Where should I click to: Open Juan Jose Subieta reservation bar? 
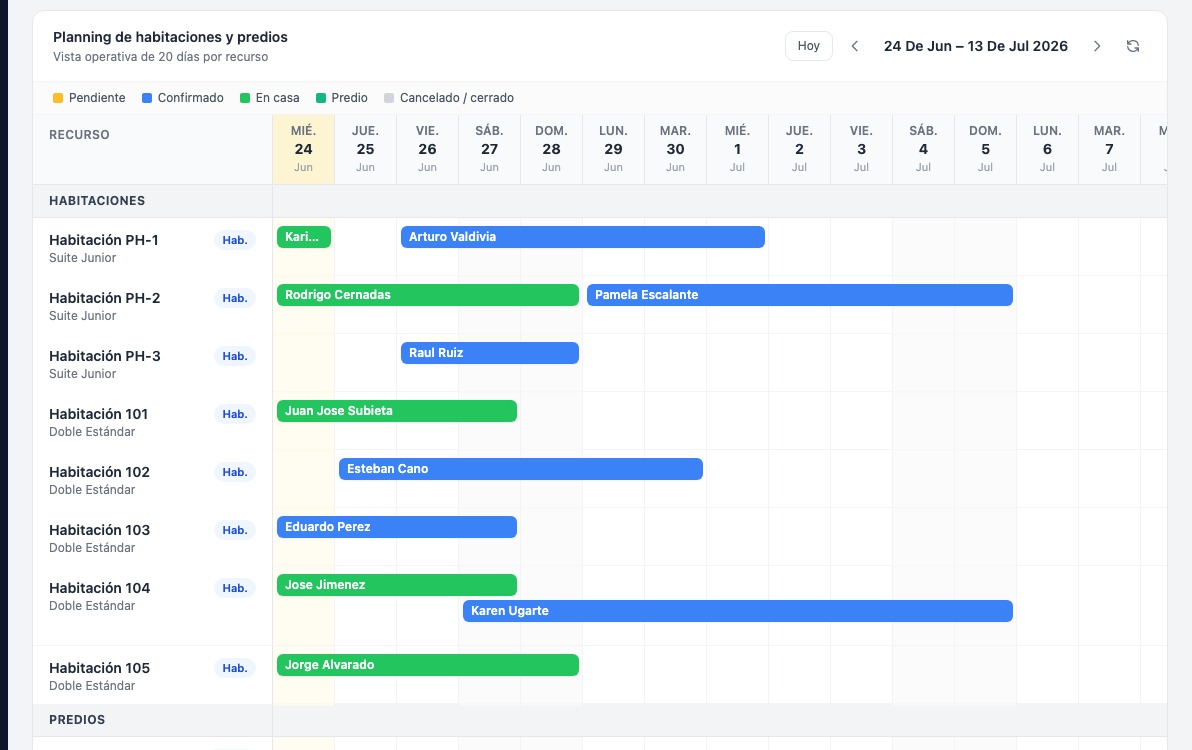click(397, 411)
